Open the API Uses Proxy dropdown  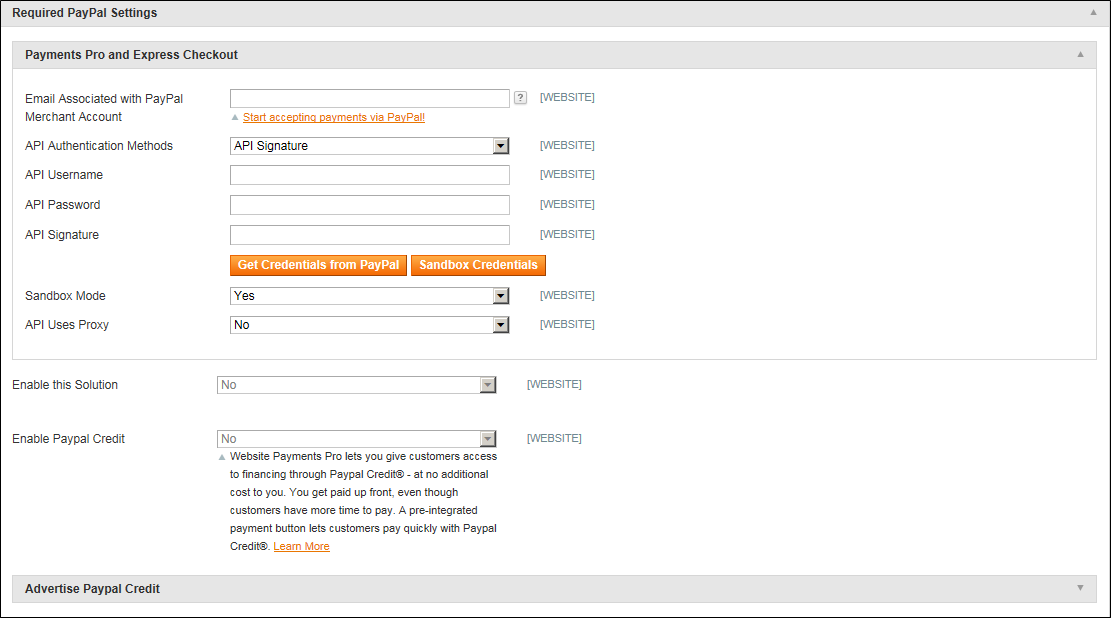(369, 325)
